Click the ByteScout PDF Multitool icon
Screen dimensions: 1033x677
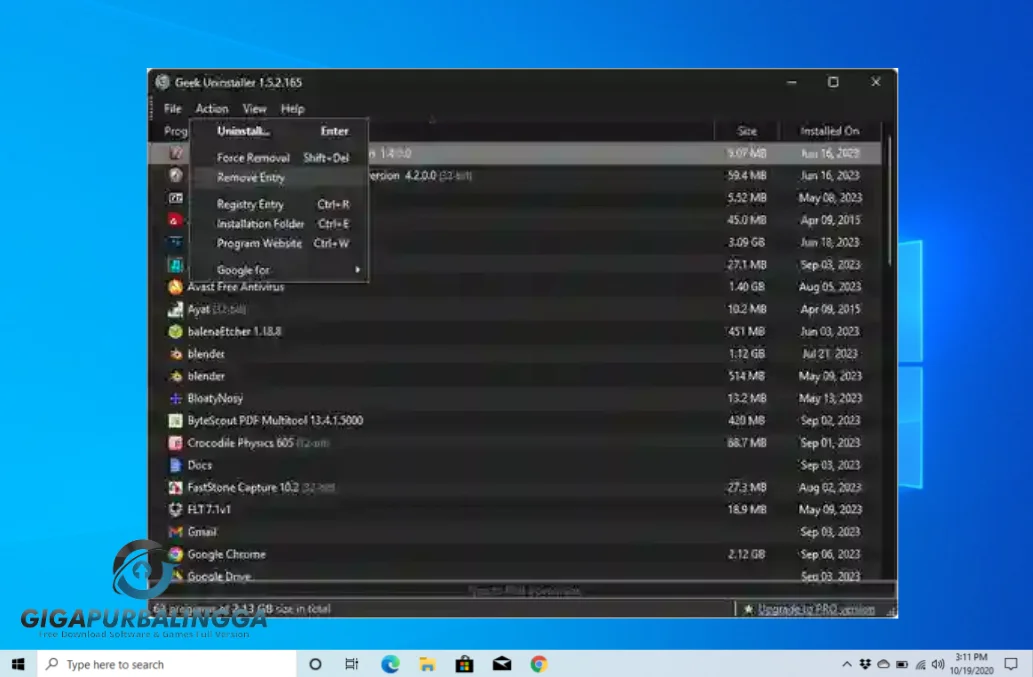click(175, 420)
